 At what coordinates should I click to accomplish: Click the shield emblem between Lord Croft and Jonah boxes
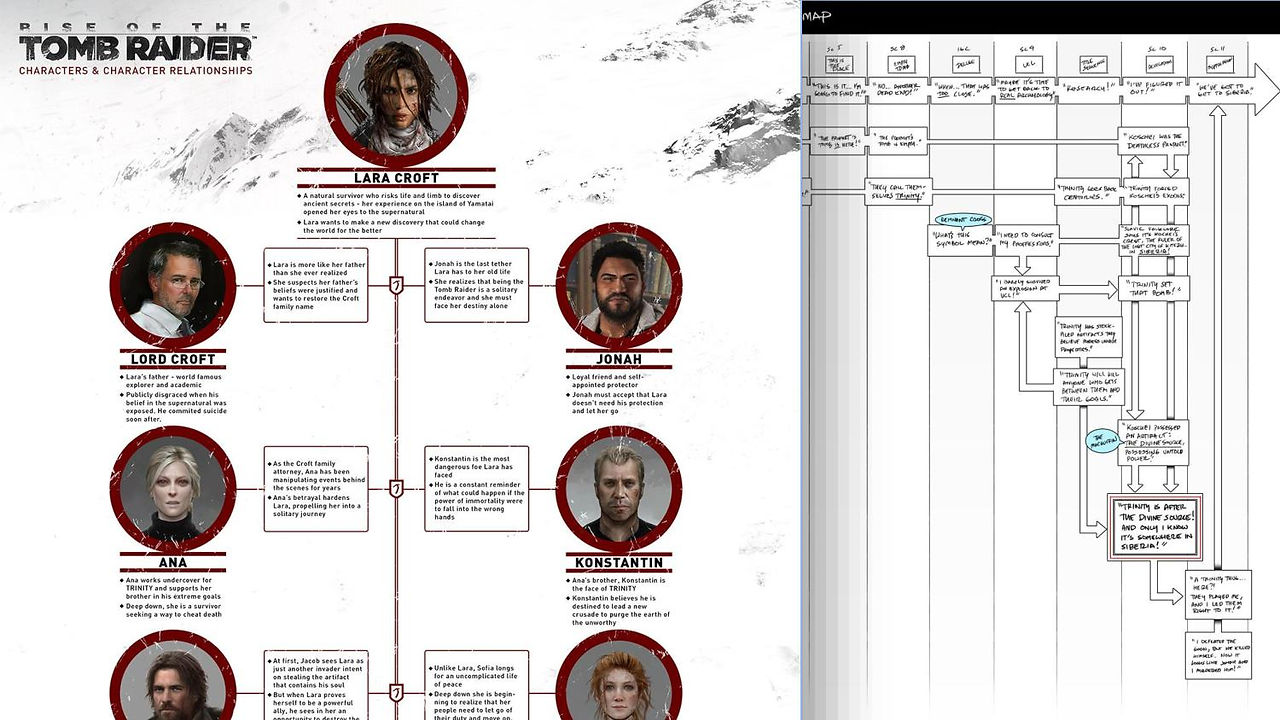click(396, 286)
